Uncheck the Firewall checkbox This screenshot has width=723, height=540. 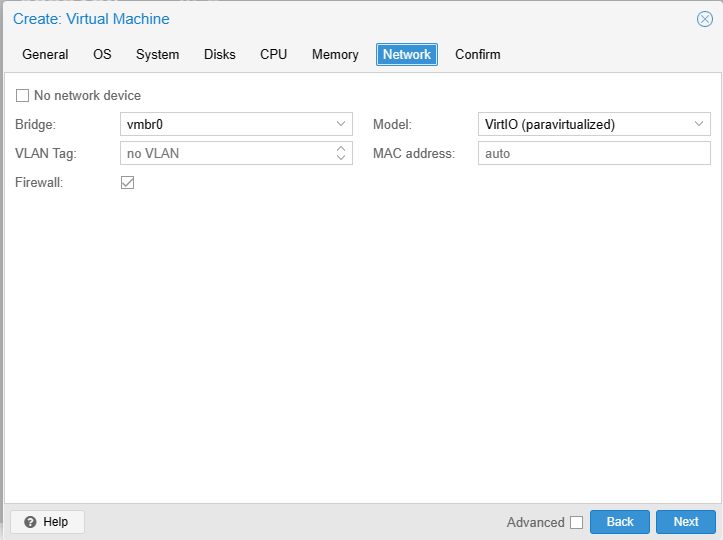click(x=127, y=183)
